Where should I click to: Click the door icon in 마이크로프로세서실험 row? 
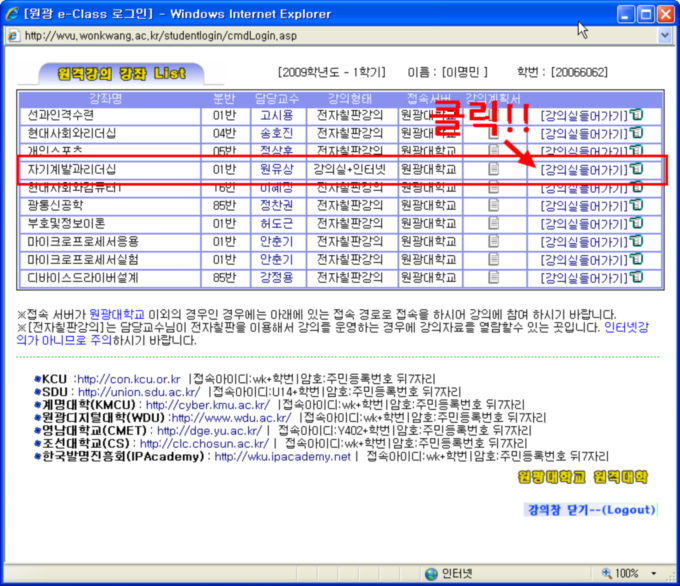(x=637, y=259)
